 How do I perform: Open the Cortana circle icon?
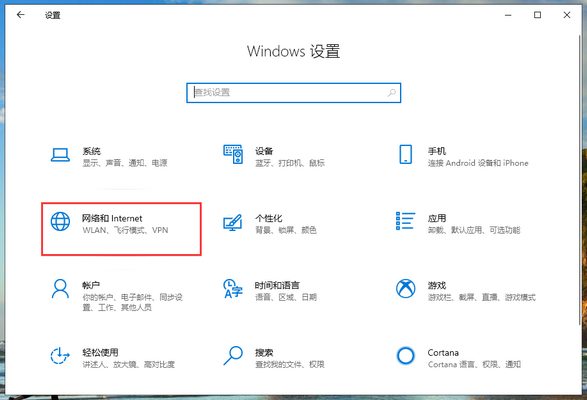pos(405,355)
